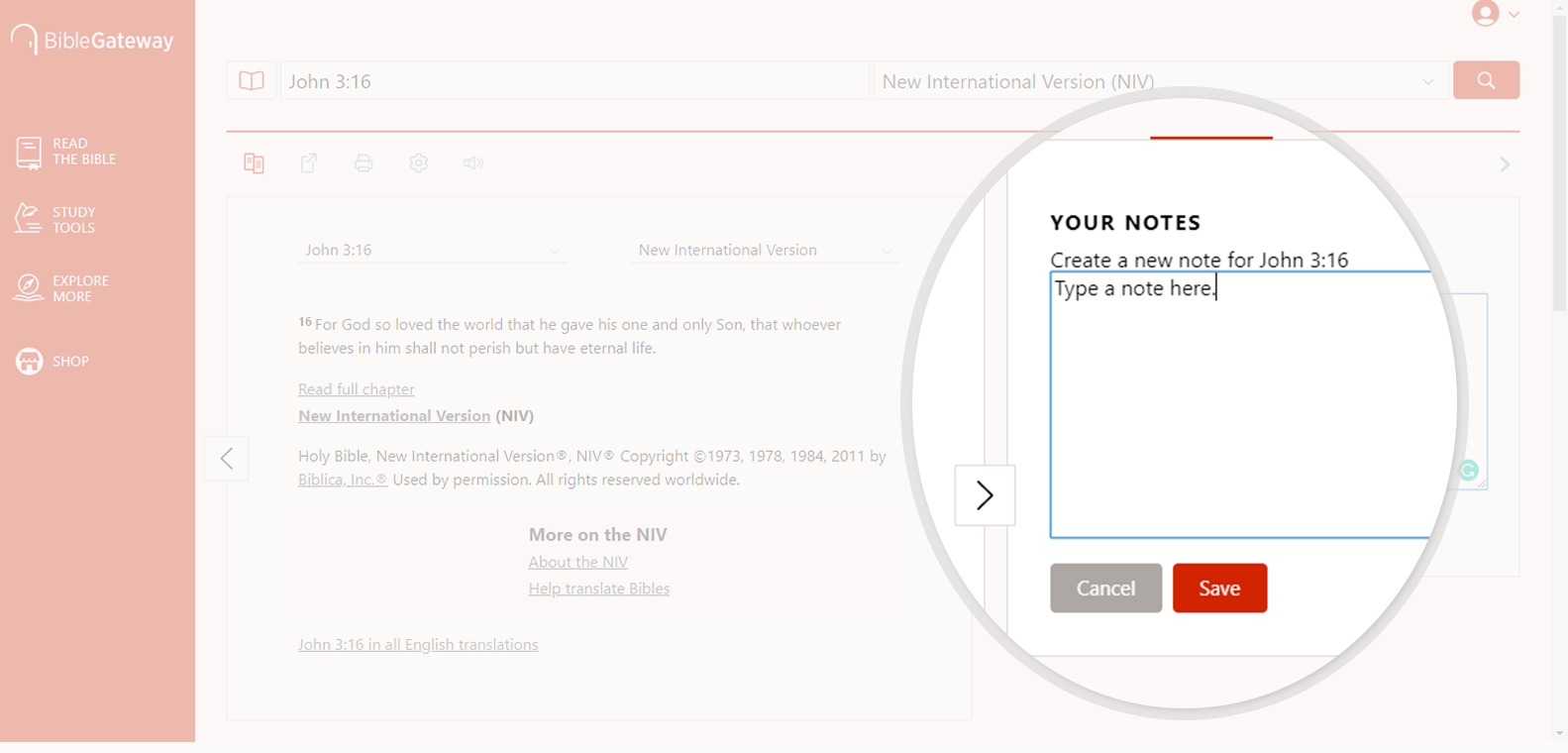
Task: Open the About the NIV link
Action: pos(578,562)
